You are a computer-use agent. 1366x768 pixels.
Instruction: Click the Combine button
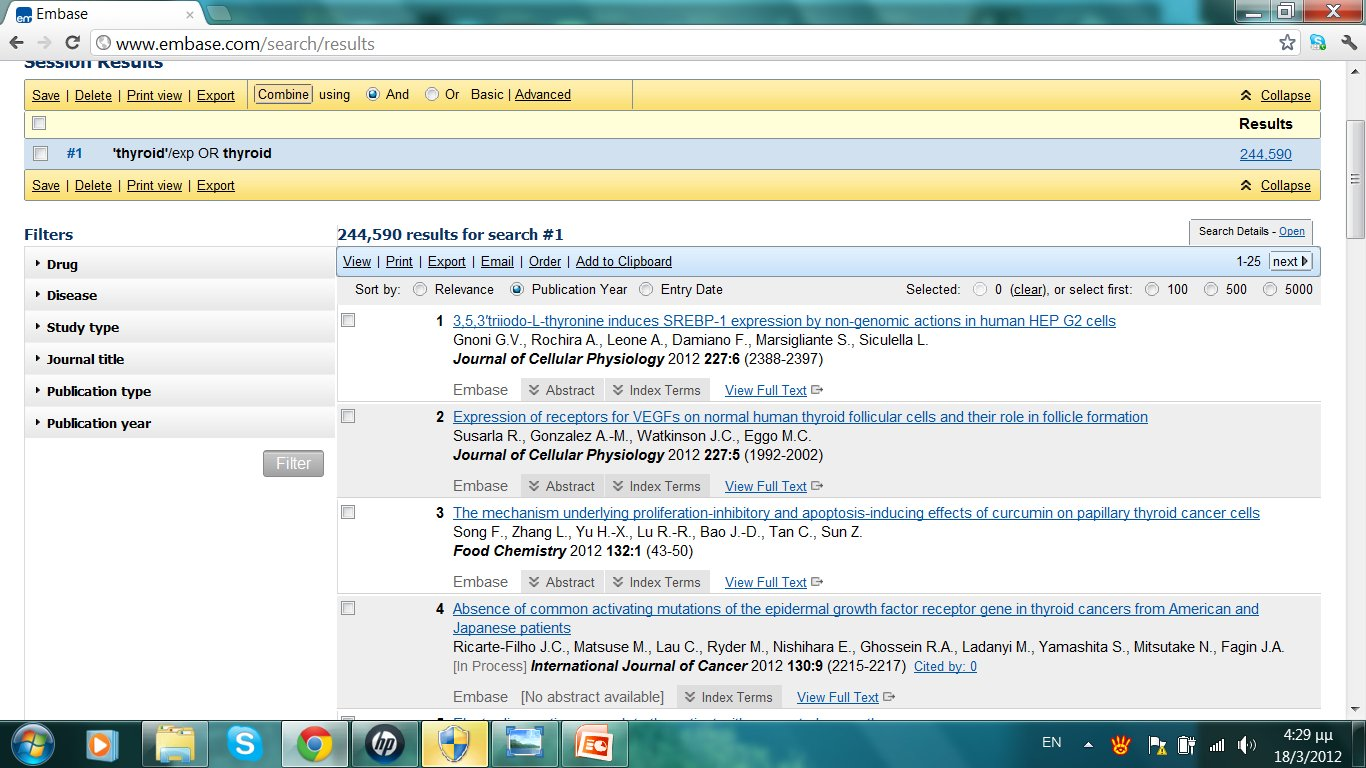coord(283,94)
